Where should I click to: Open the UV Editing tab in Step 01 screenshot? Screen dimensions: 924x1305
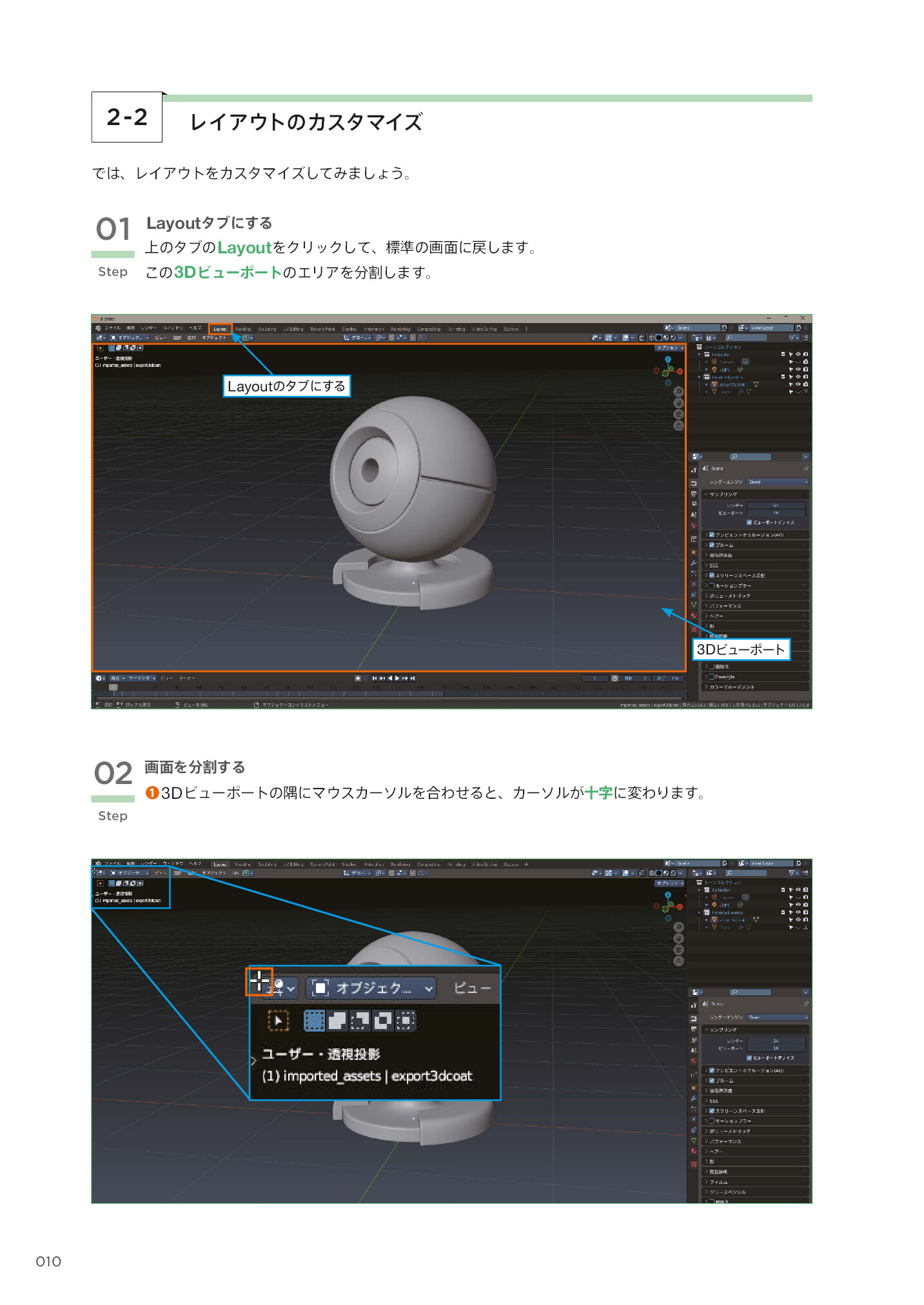(x=293, y=329)
